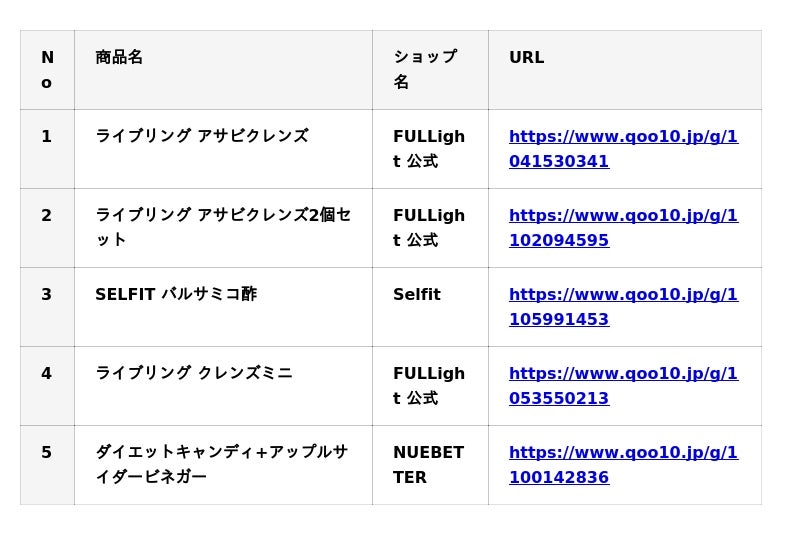Click row number 5 cell

pyautogui.click(x=47, y=452)
